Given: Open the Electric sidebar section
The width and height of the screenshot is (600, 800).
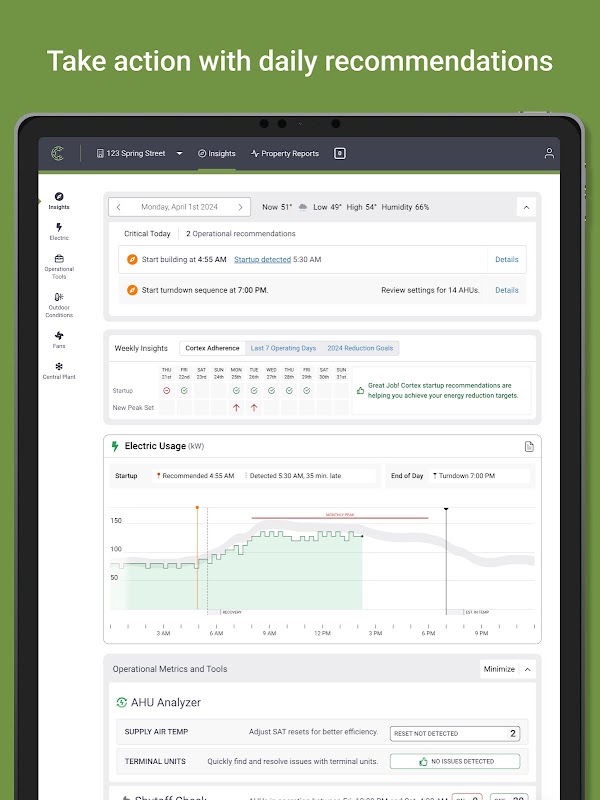Looking at the screenshot, I should [59, 231].
